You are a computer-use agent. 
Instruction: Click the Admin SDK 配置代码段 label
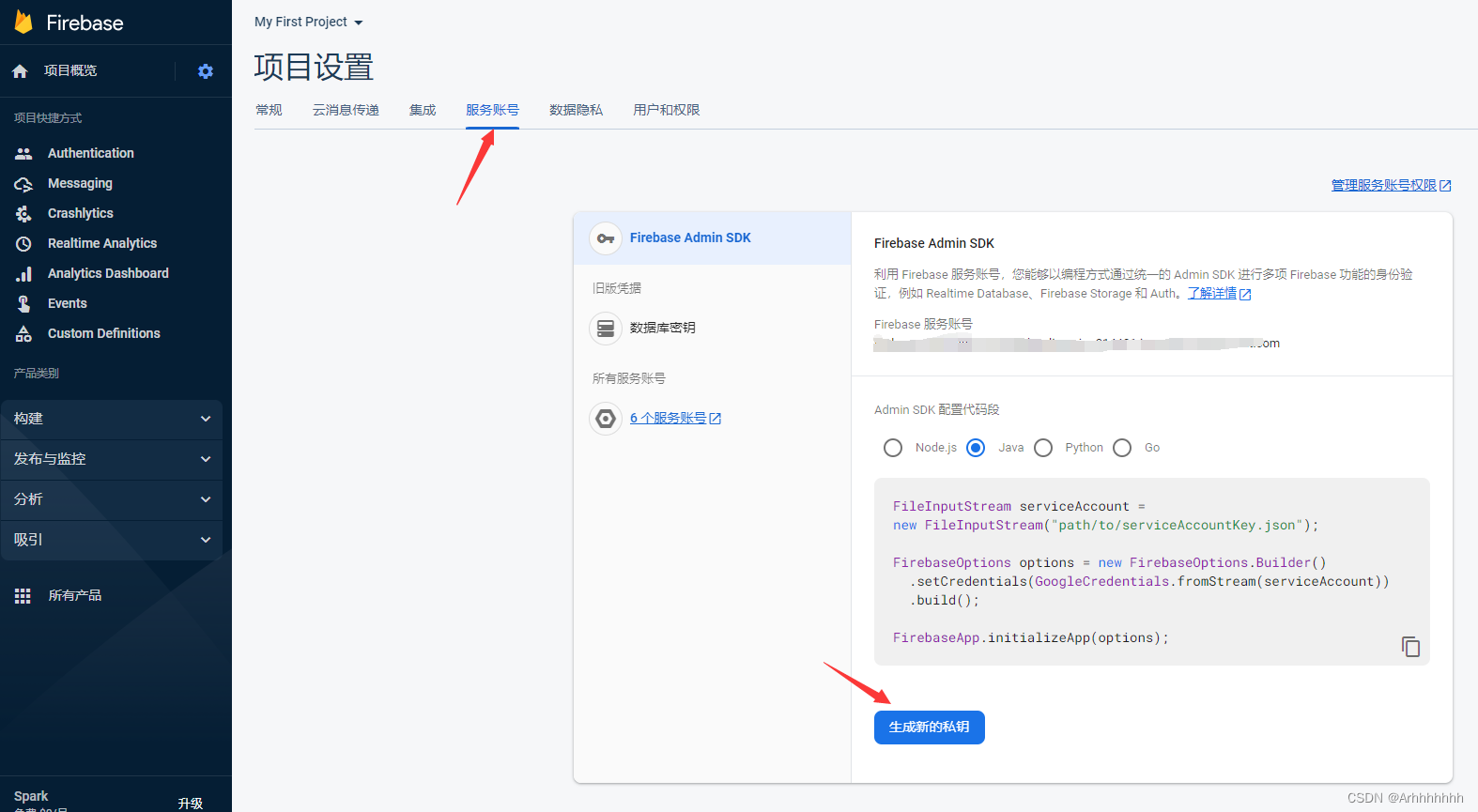[936, 410]
